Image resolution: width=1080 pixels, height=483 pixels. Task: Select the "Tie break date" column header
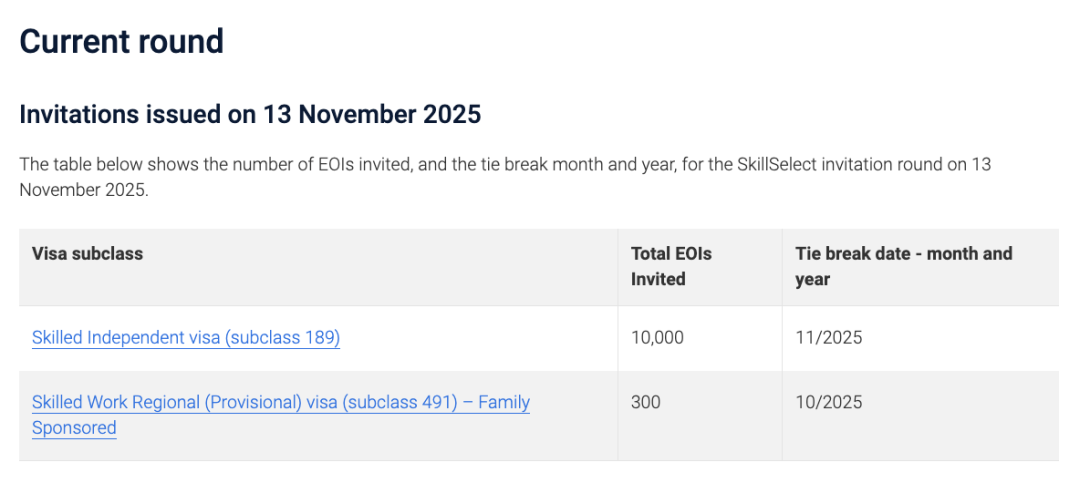pos(903,266)
